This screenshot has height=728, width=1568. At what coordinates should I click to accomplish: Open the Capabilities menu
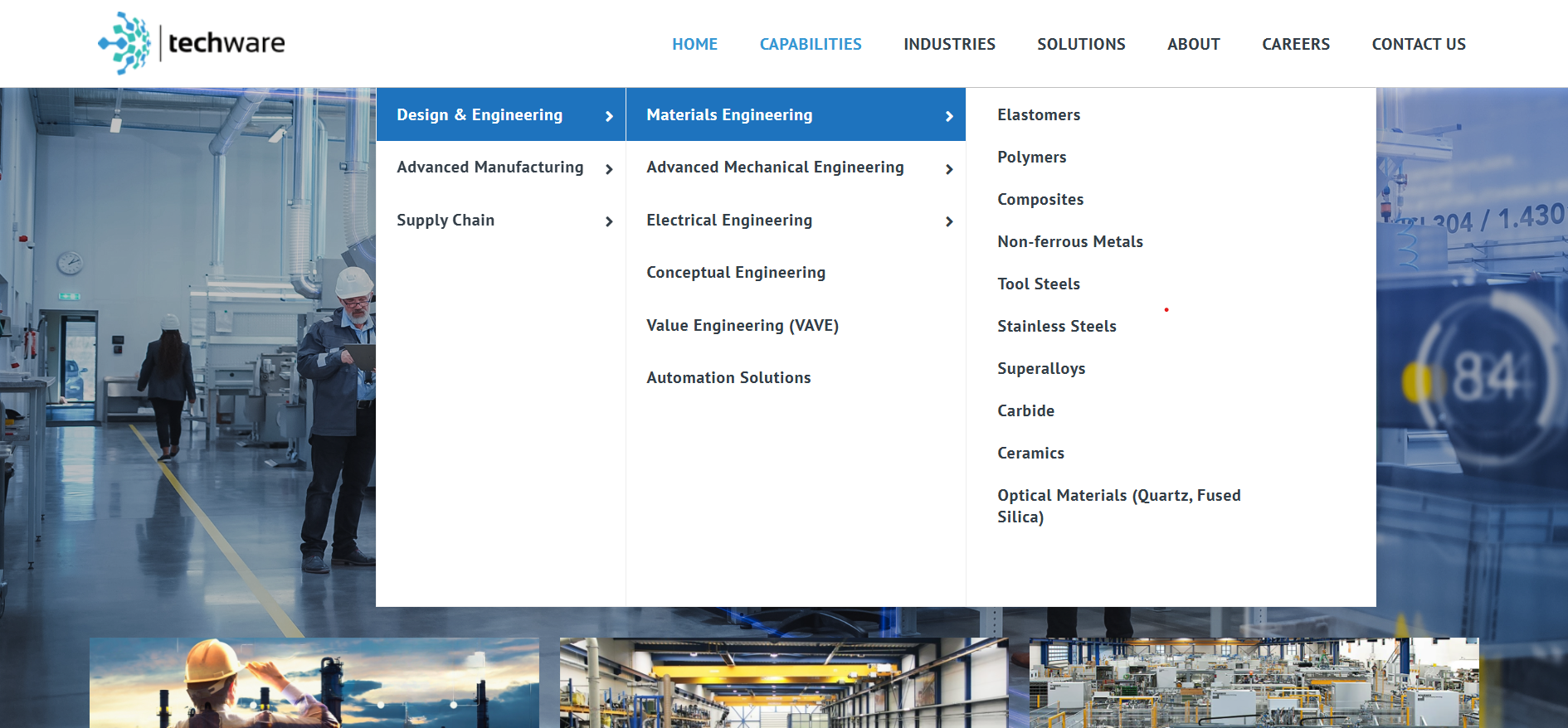[810, 44]
